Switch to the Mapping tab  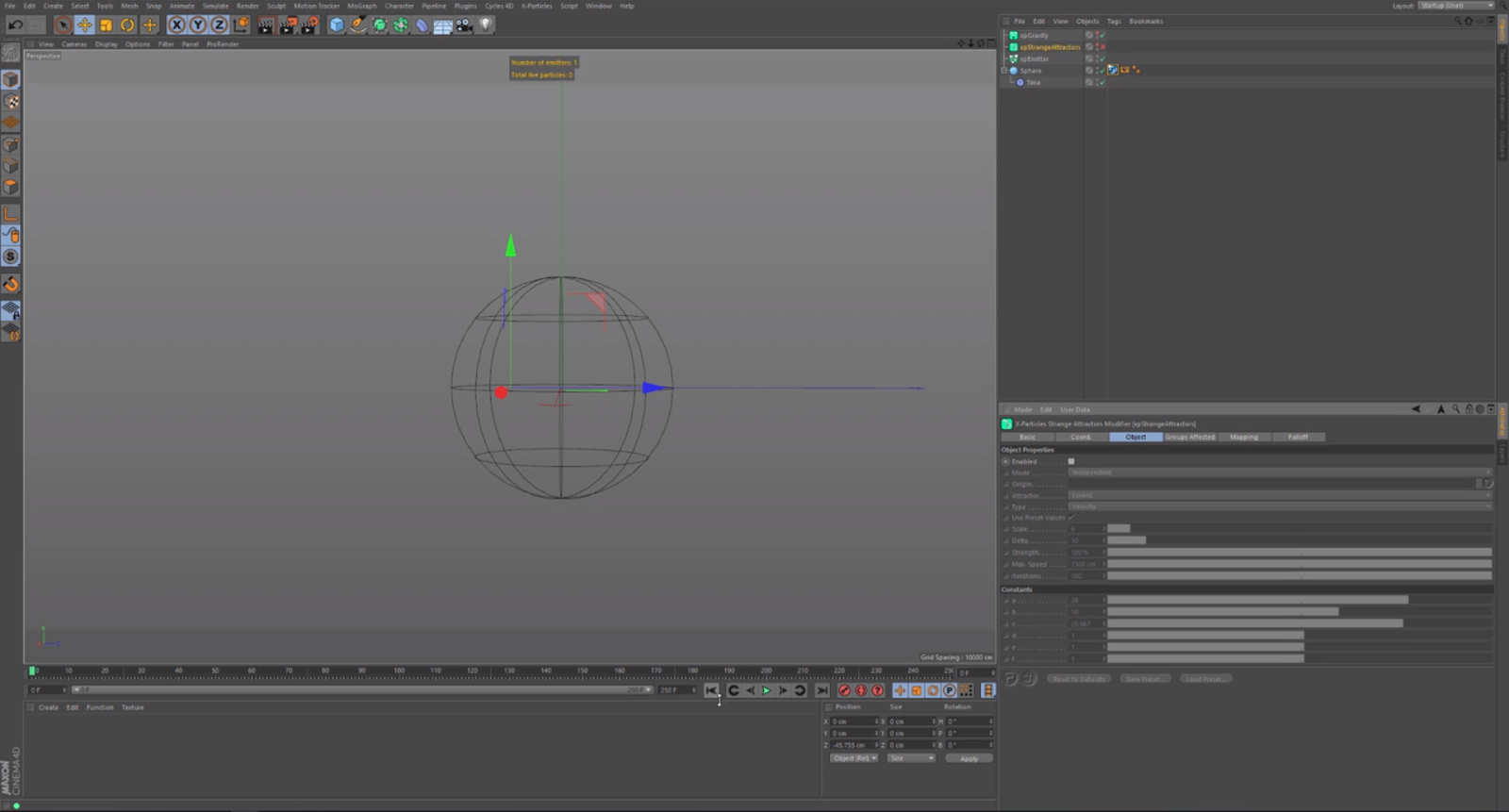pyautogui.click(x=1244, y=438)
